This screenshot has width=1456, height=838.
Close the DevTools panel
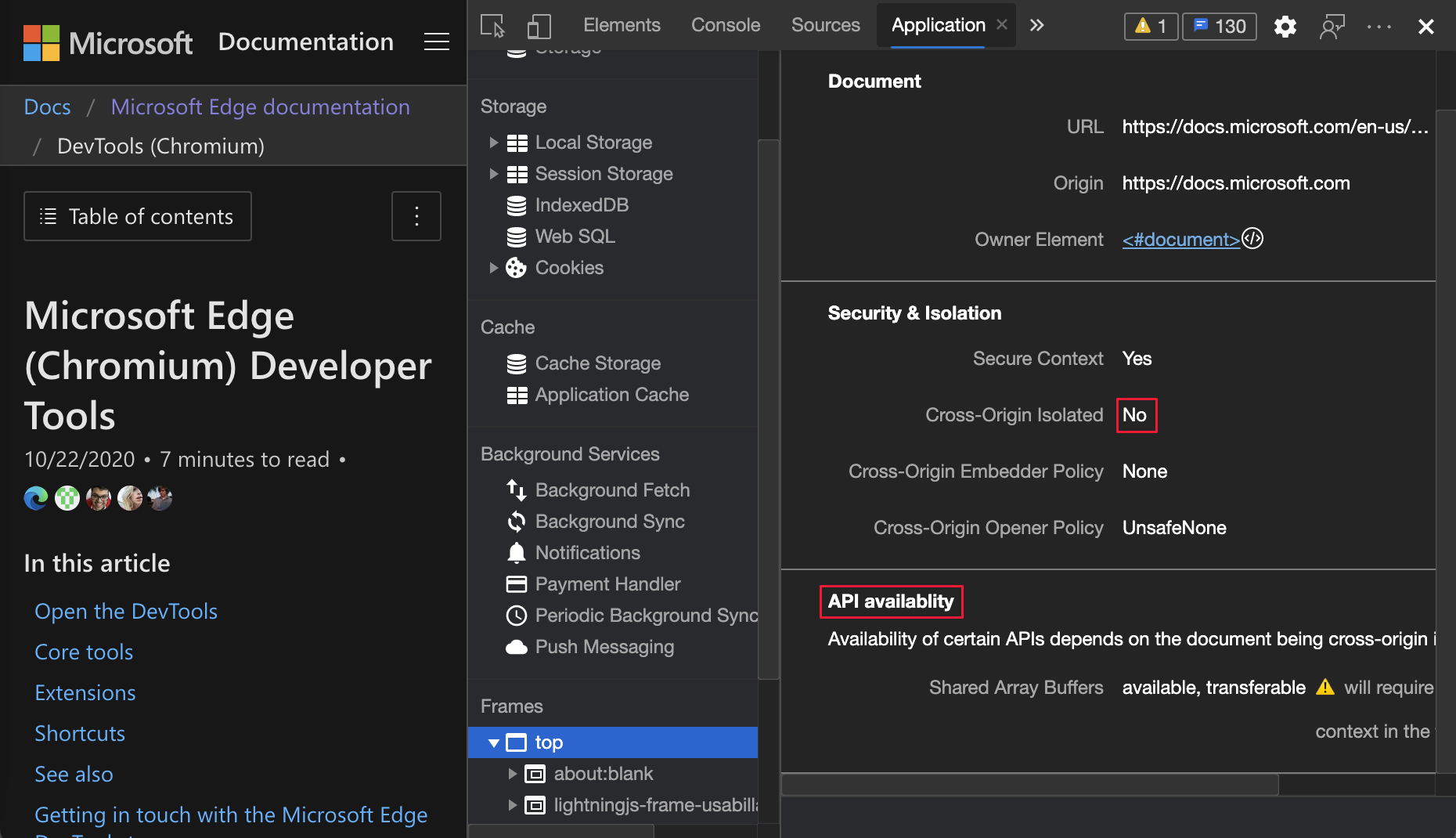[x=1425, y=27]
